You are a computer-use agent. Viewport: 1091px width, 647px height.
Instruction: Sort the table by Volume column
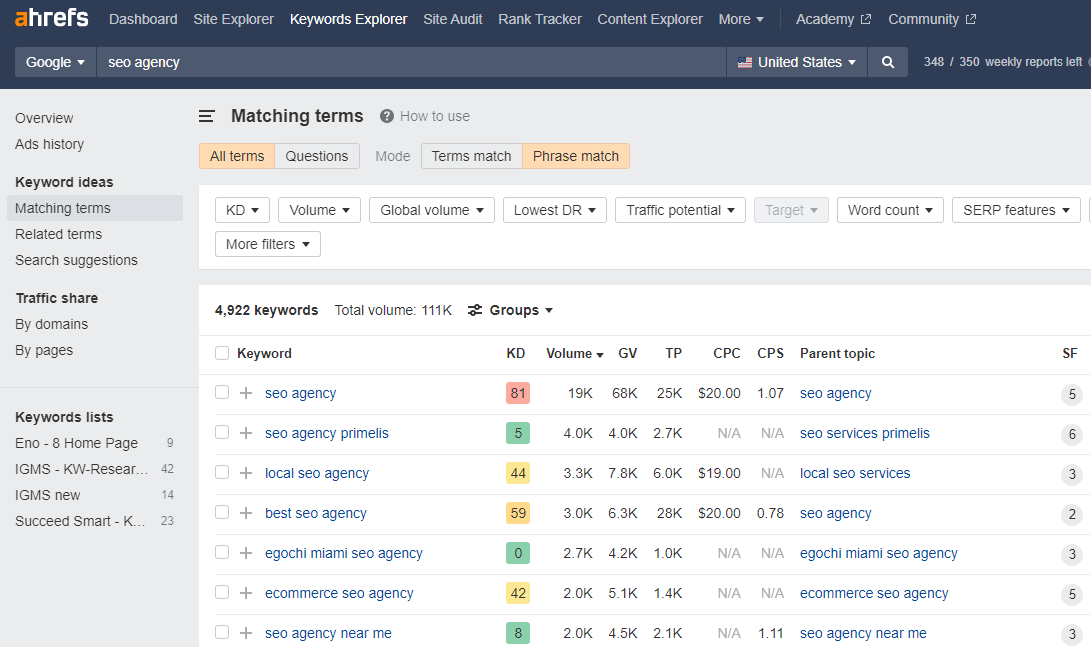(x=574, y=353)
